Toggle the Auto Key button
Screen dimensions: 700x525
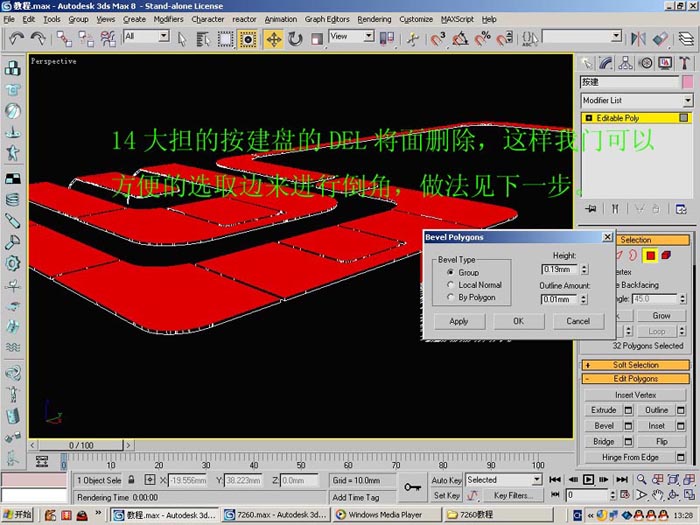[446, 480]
